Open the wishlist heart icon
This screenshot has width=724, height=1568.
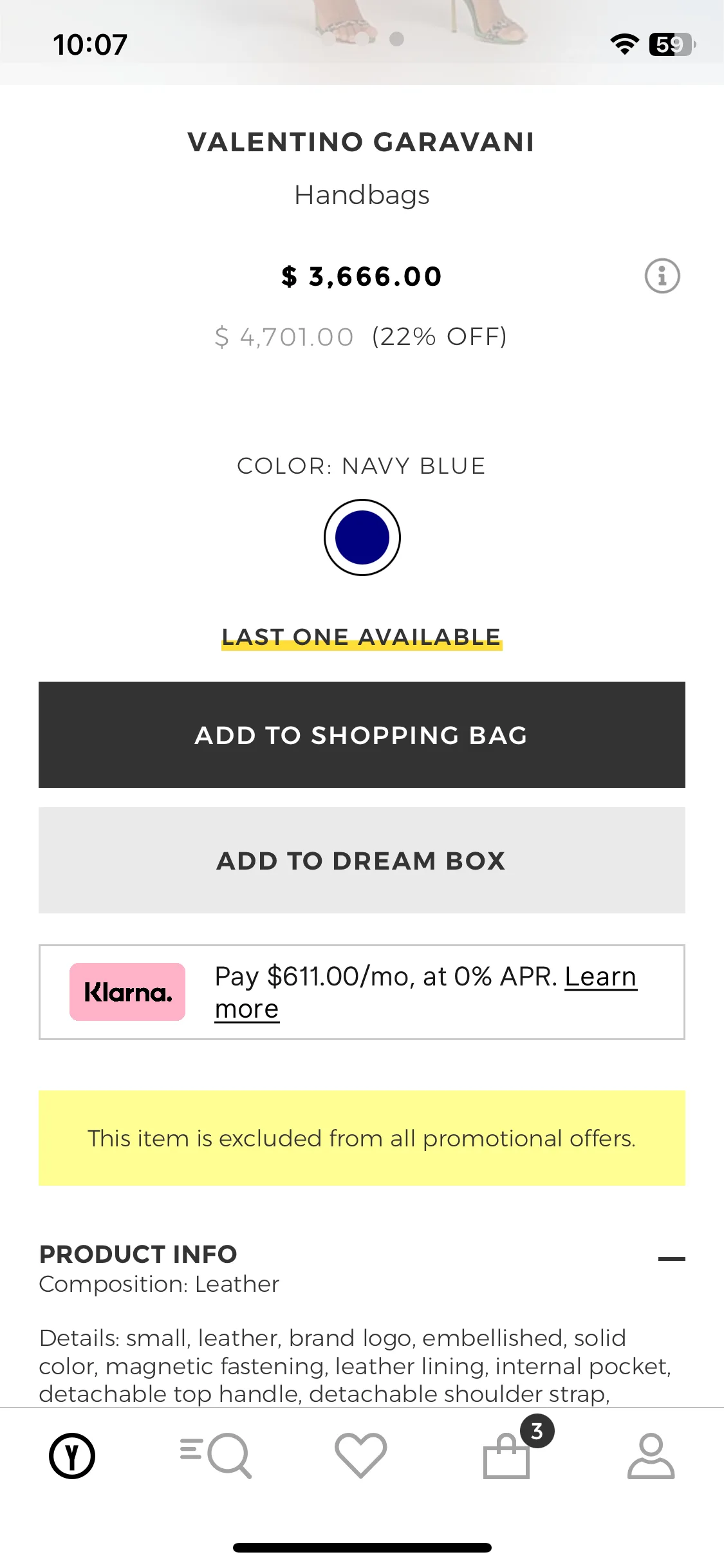click(361, 1455)
